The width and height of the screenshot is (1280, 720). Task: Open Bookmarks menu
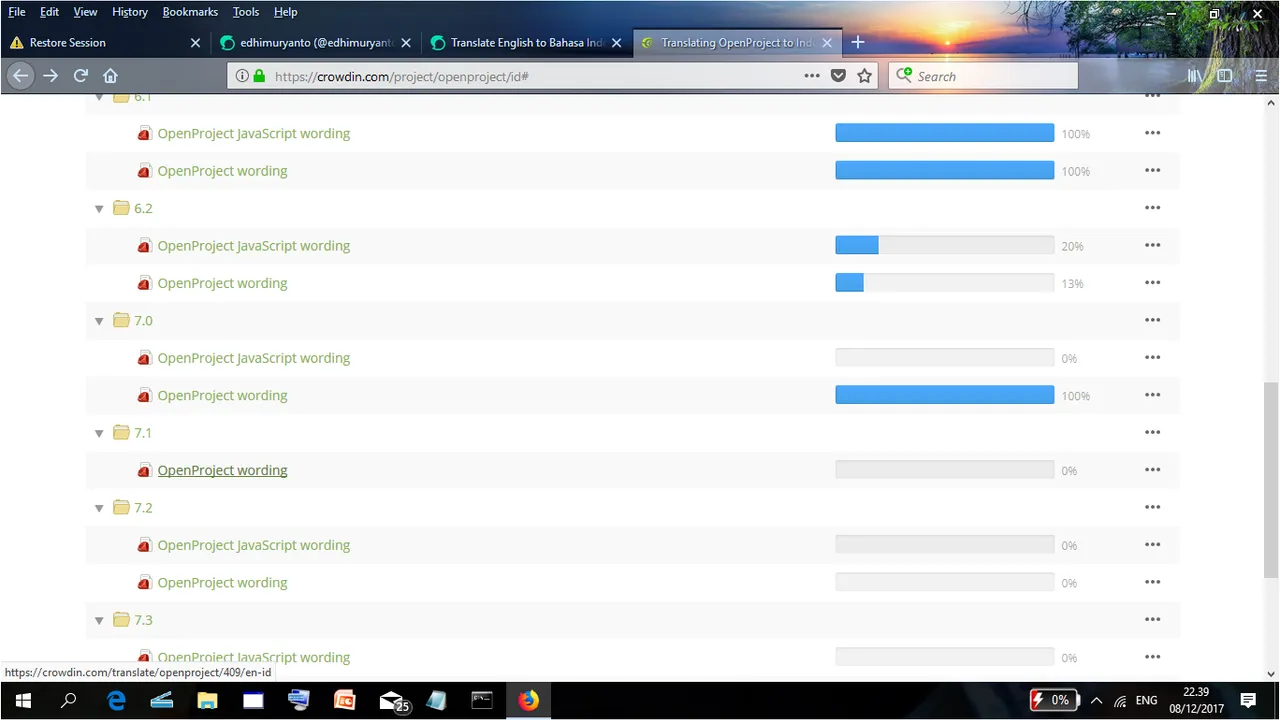[x=190, y=12]
